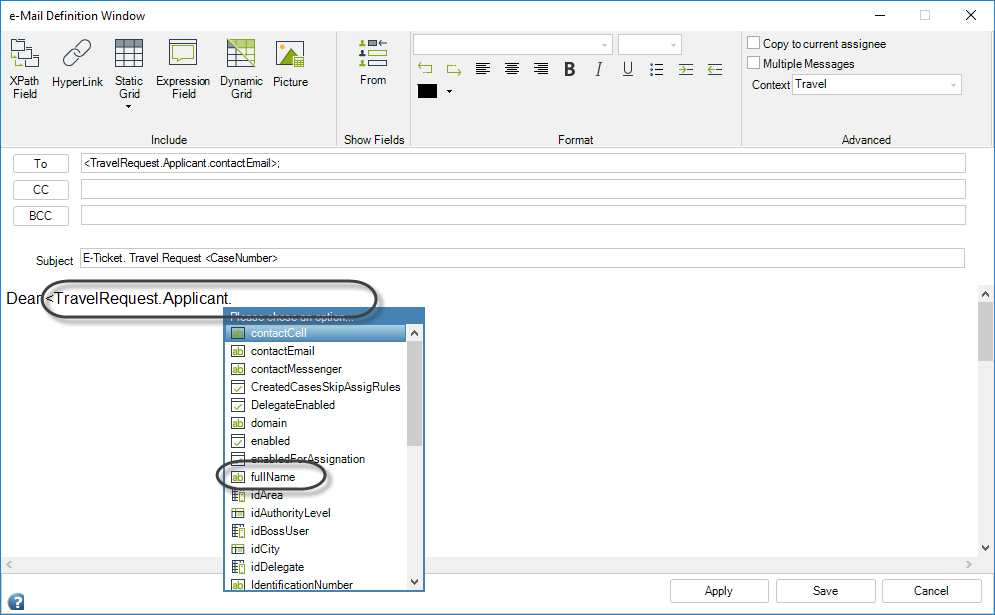Image resolution: width=995 pixels, height=615 pixels.
Task: Click the Cancel button
Action: pyautogui.click(x=931, y=591)
